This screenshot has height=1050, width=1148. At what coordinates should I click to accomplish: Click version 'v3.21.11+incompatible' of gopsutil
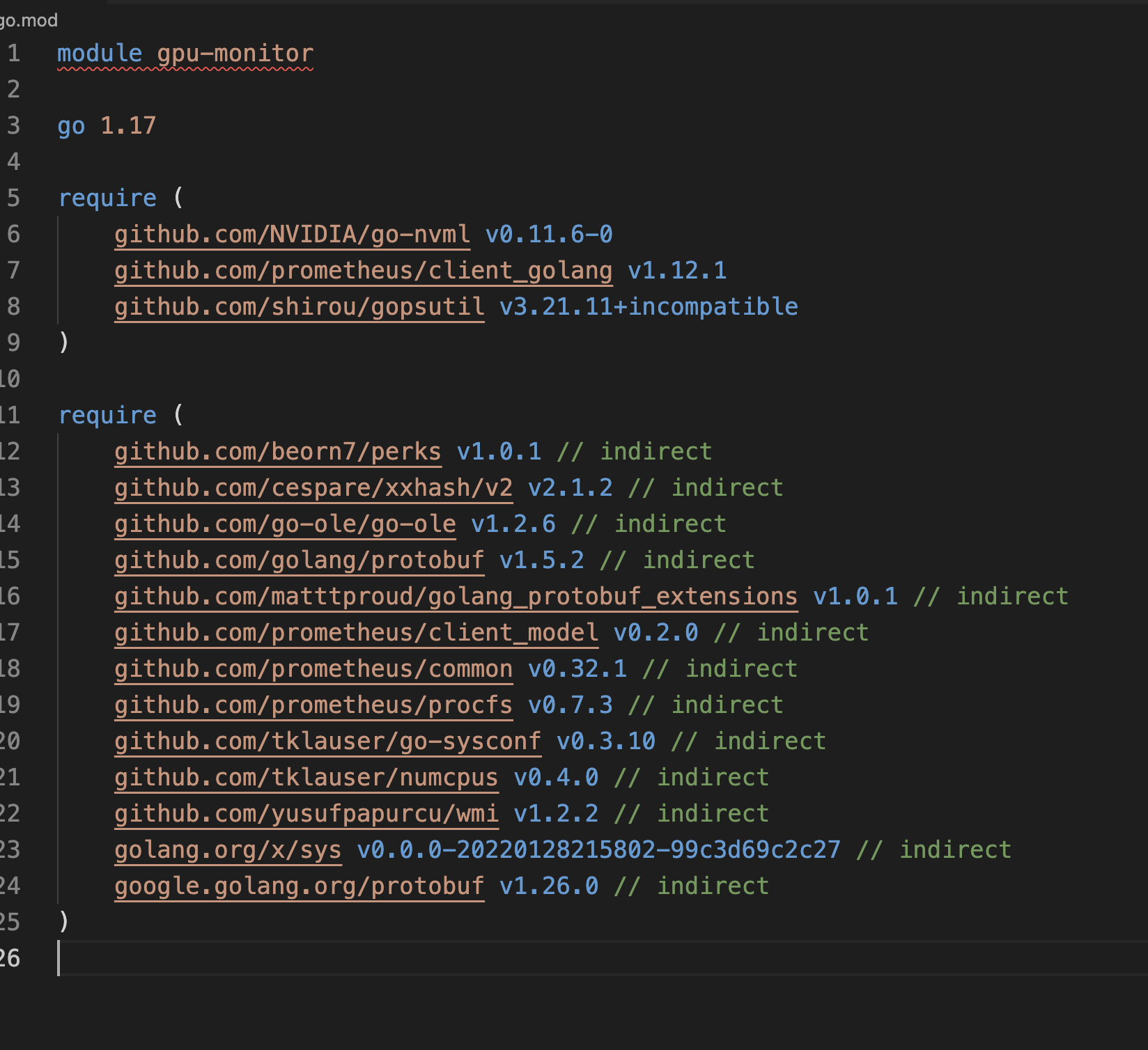(x=649, y=307)
